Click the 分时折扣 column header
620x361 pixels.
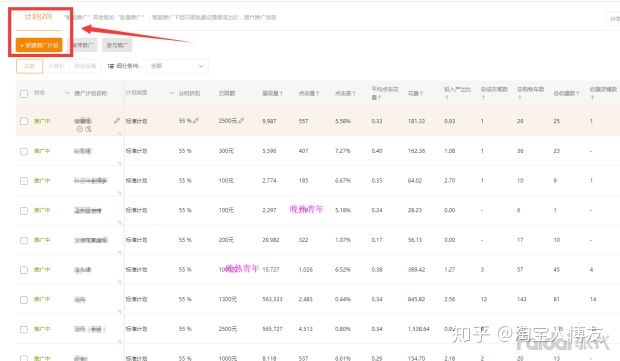tap(189, 93)
